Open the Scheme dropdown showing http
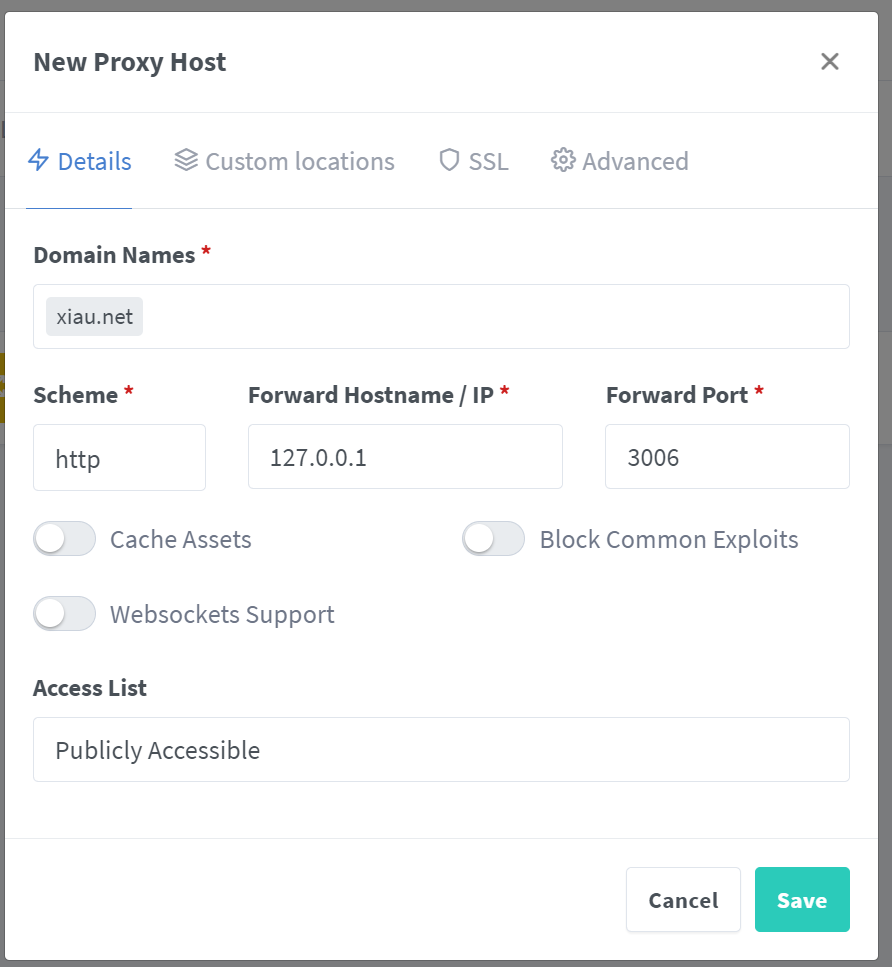Screen dimensions: 892x967 [x=119, y=458]
